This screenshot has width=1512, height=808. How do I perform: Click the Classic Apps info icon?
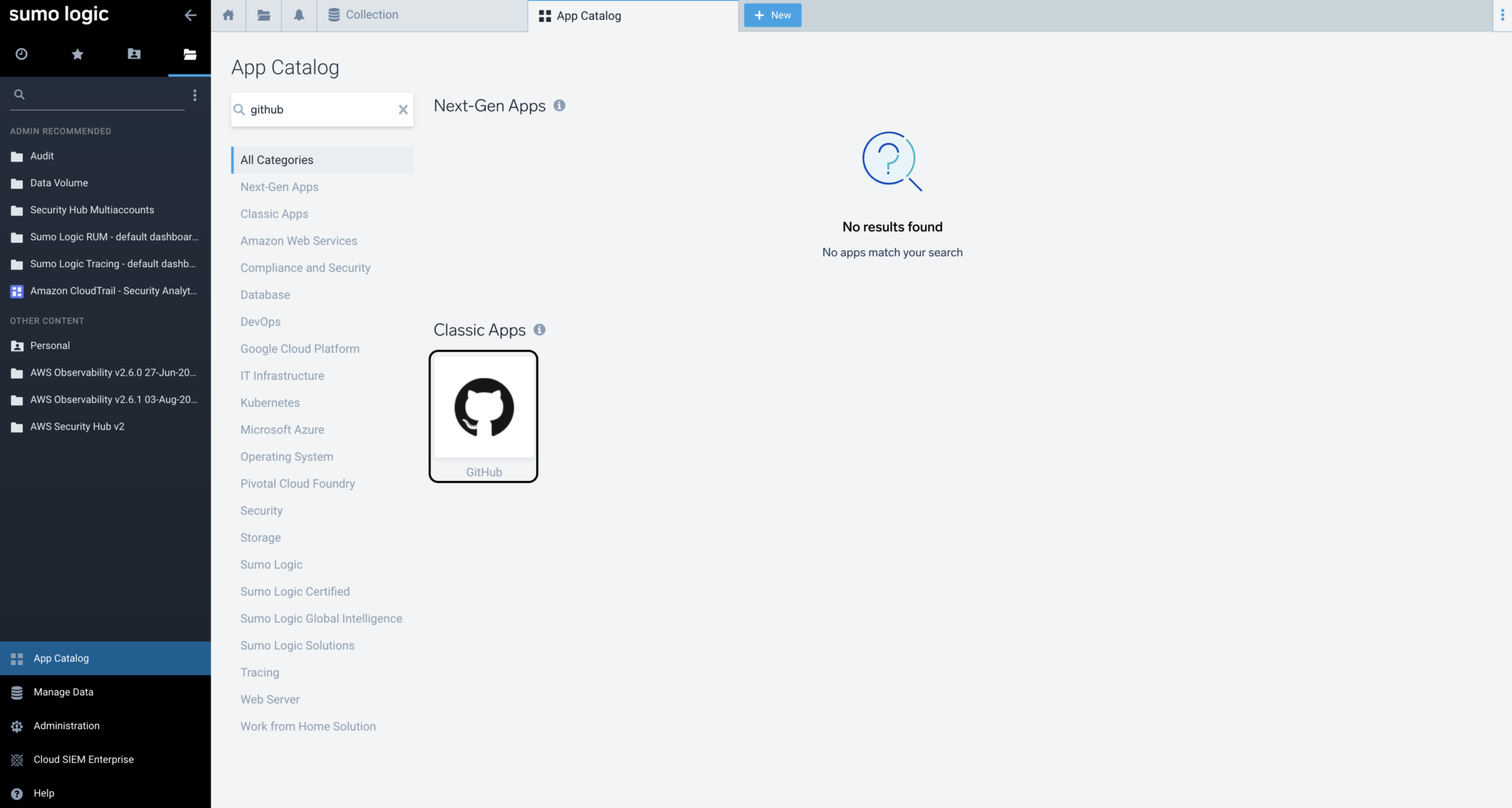540,330
